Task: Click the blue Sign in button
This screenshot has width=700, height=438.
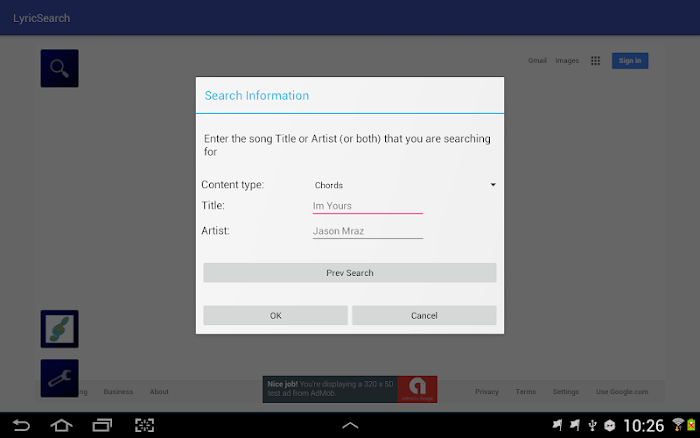Action: point(629,61)
